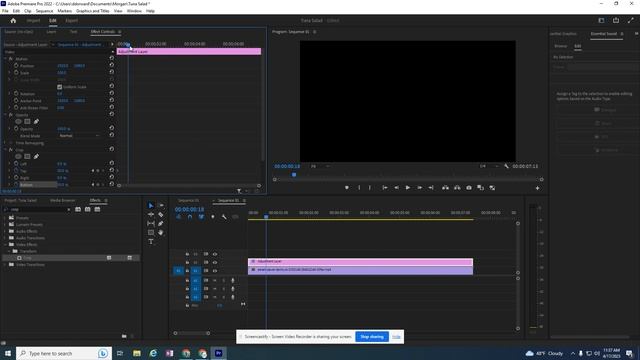Toggle Linked Selection in timeline
This screenshot has width=640, height=360.
pos(201,217)
